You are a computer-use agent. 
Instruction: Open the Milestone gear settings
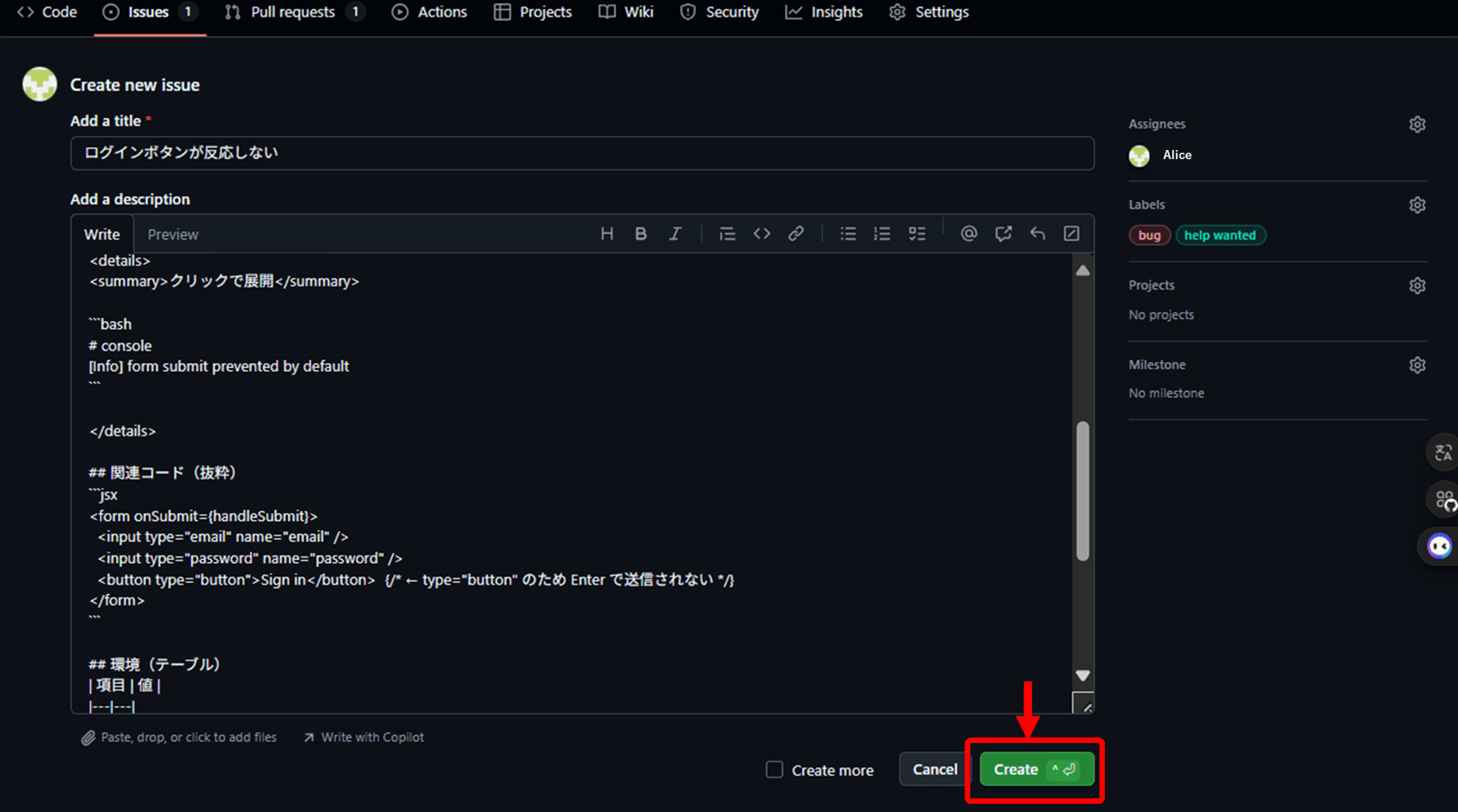pos(1417,366)
